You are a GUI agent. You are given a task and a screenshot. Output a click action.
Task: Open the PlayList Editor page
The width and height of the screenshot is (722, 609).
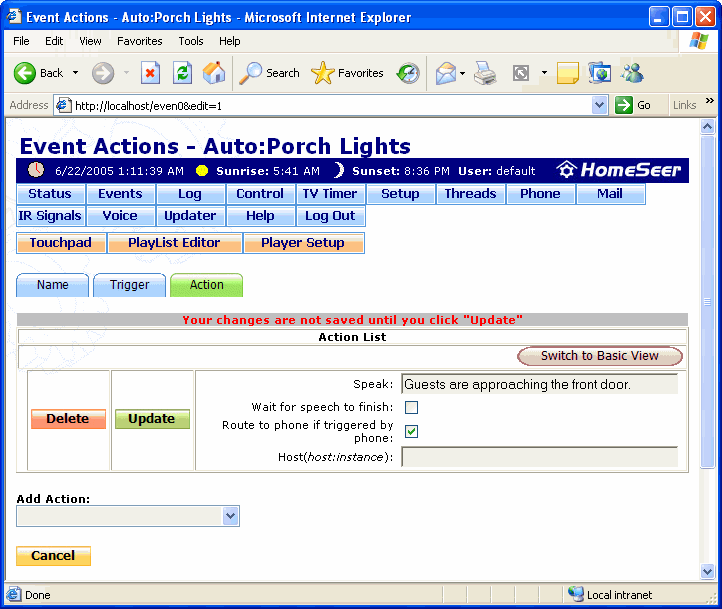[x=175, y=243]
